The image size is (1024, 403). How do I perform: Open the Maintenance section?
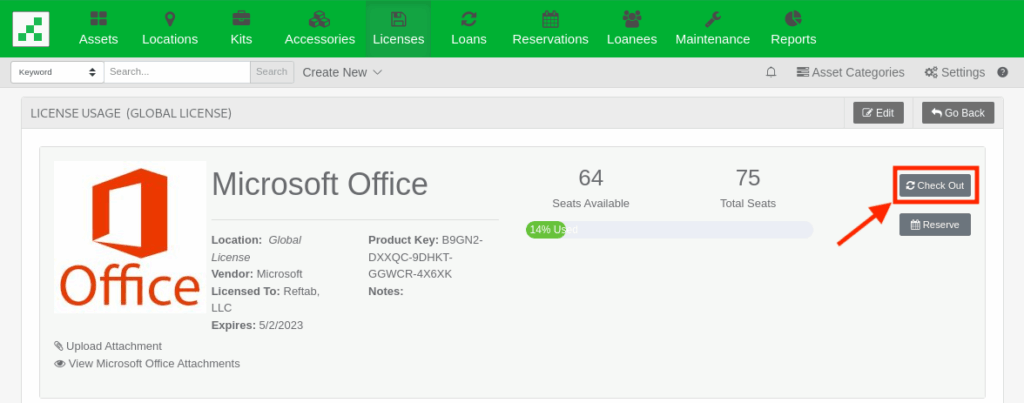712,28
